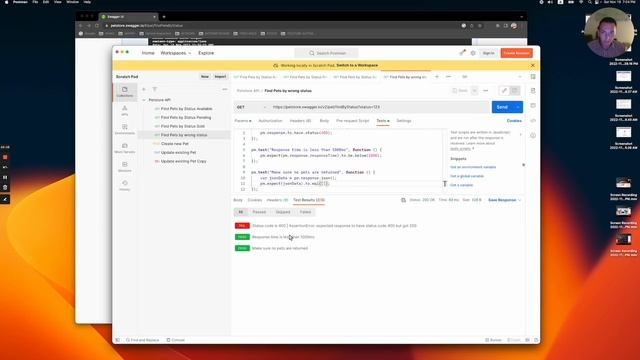Switch to the Pre-request Script tab
Image resolution: width=640 pixels, height=360 pixels.
352,121
